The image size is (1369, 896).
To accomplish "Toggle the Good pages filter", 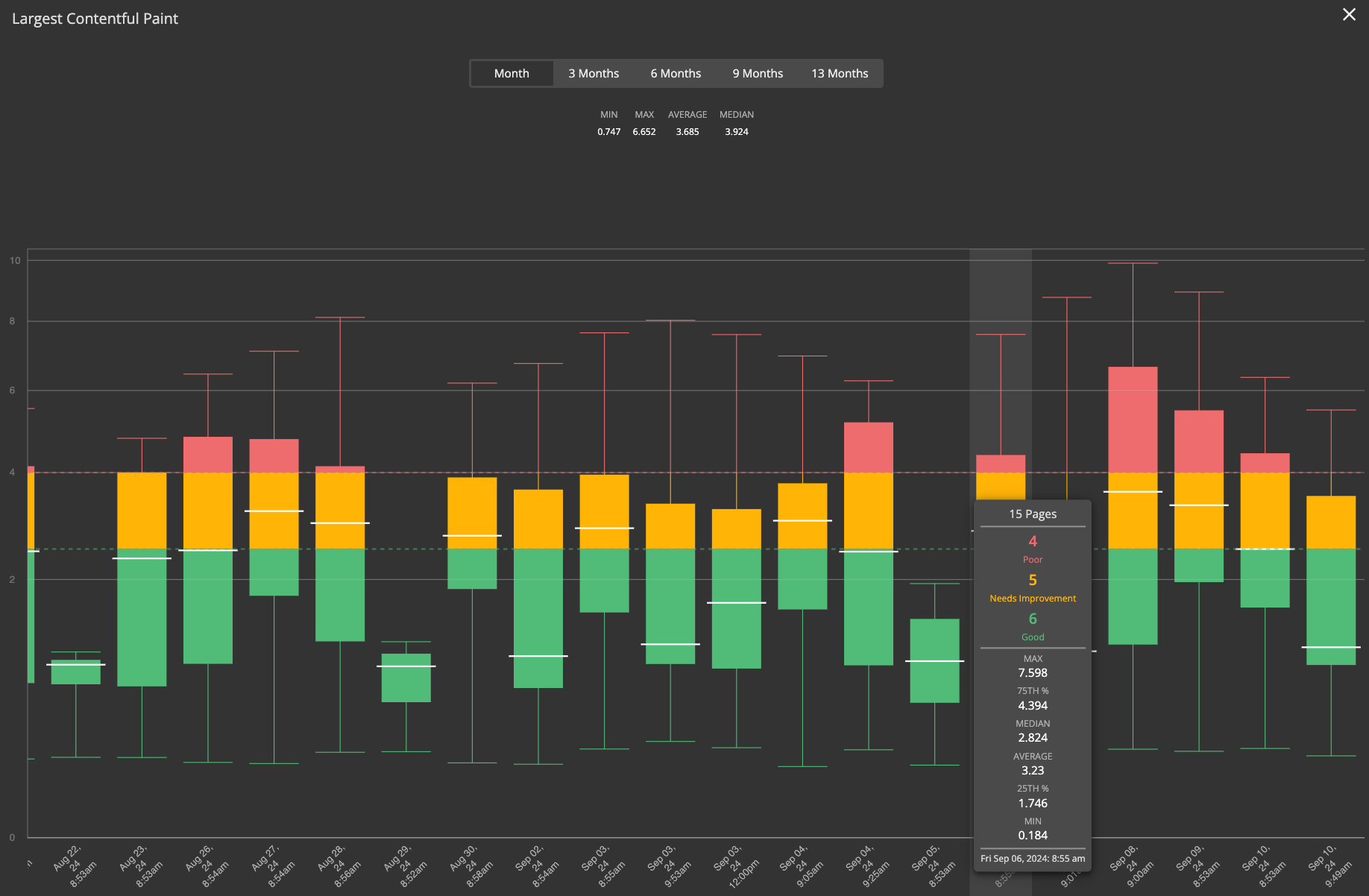I will (1032, 626).
